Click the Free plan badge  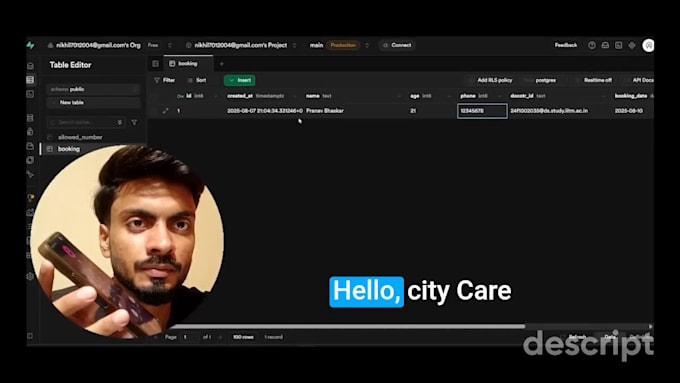pyautogui.click(x=153, y=45)
